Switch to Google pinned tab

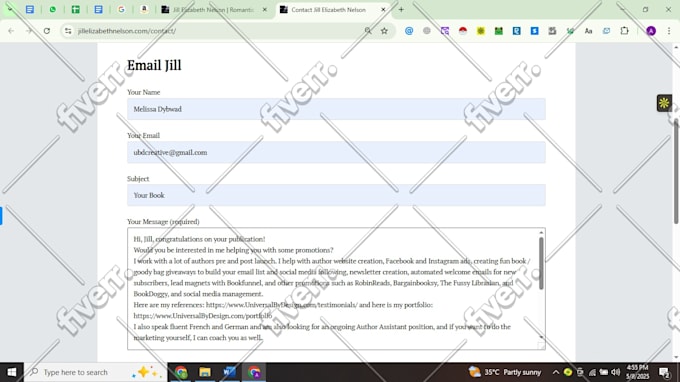click(x=121, y=9)
